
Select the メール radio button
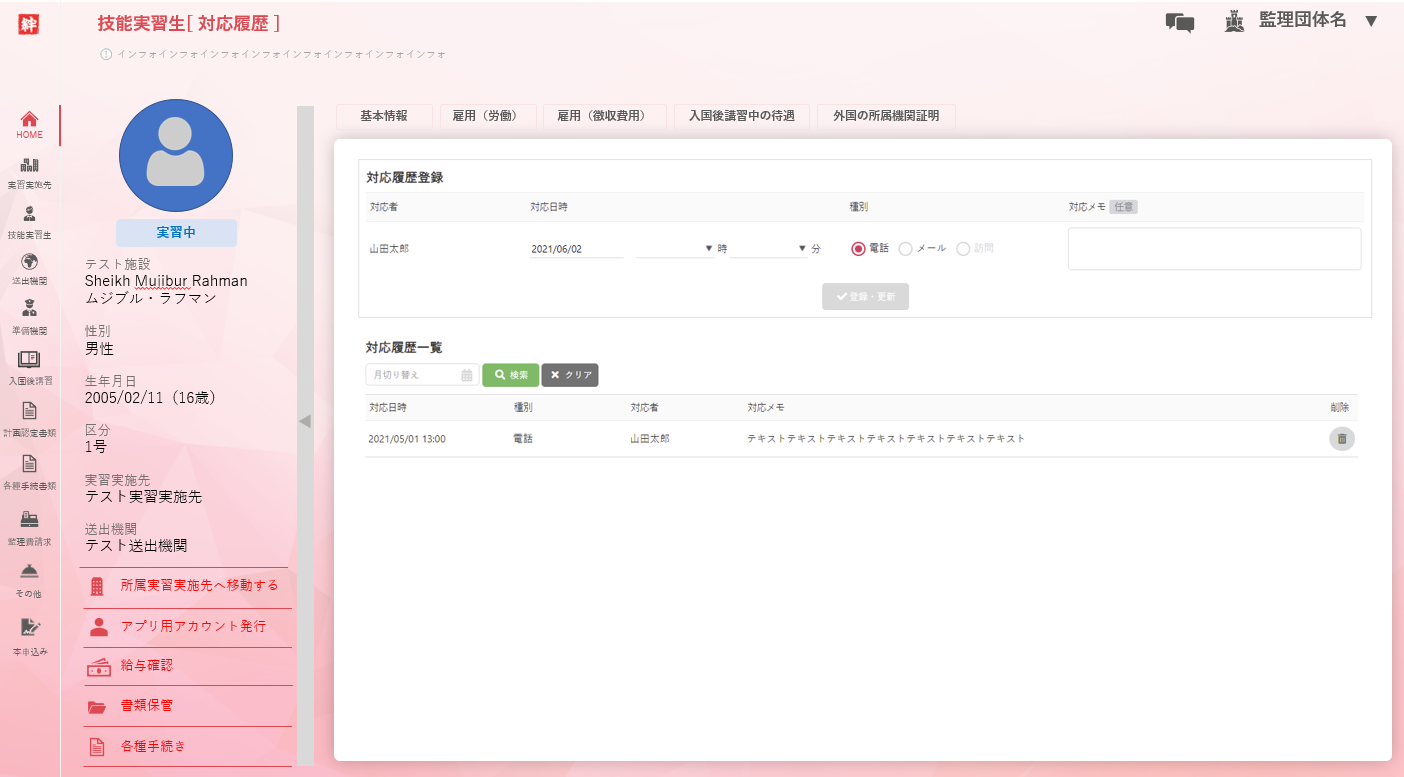[905, 249]
